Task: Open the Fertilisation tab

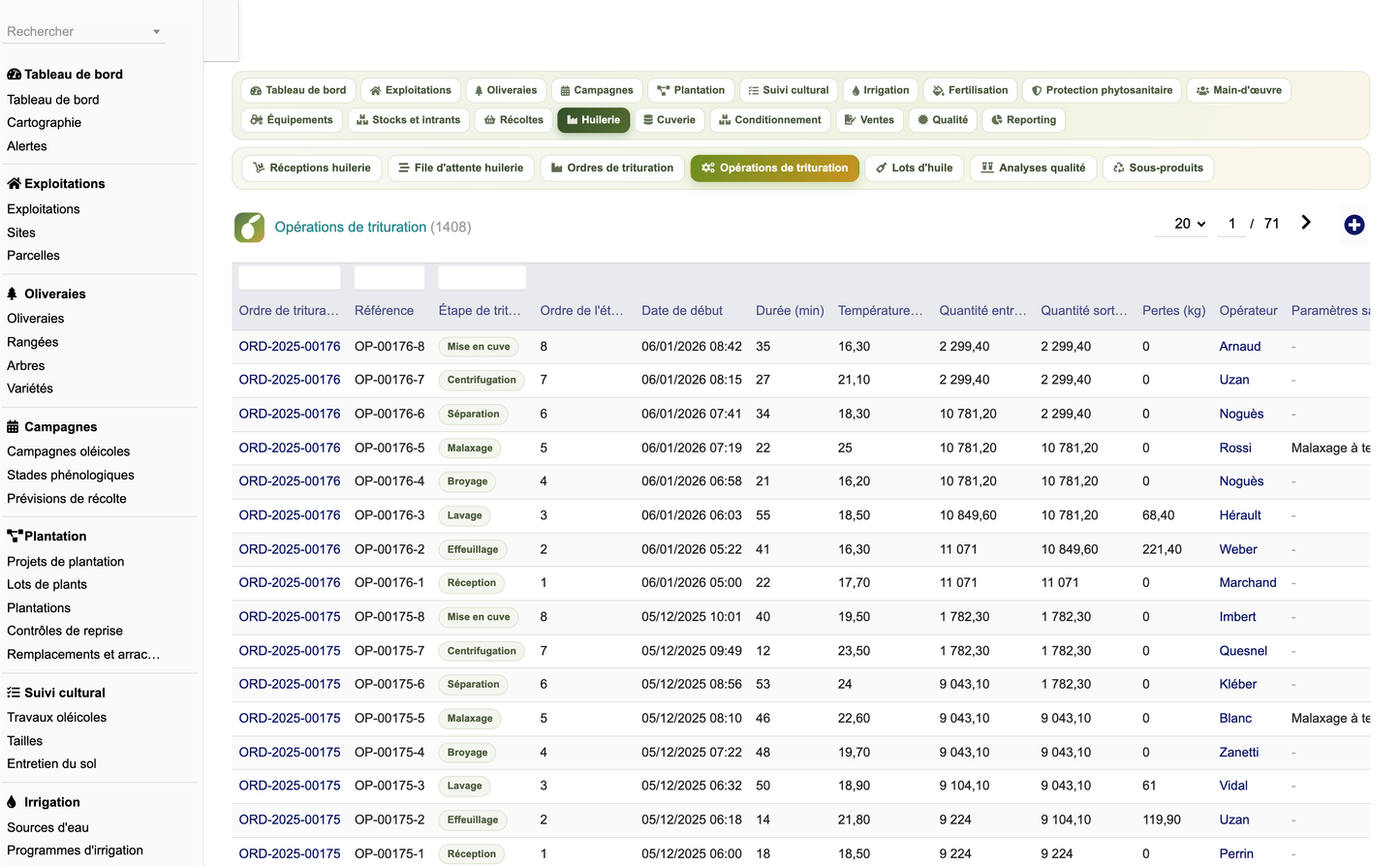Action: [x=970, y=90]
